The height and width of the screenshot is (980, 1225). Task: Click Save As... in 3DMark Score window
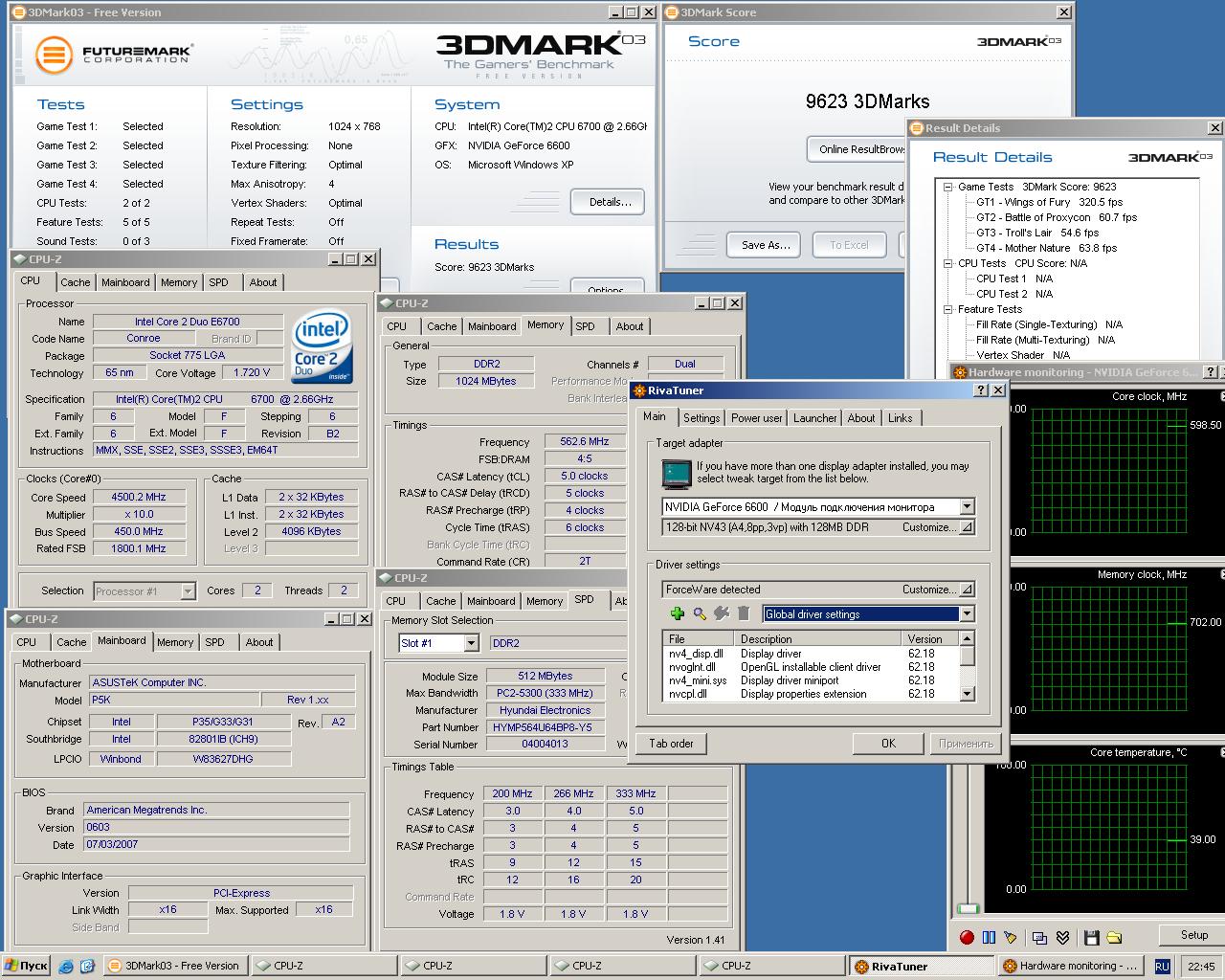[x=766, y=245]
